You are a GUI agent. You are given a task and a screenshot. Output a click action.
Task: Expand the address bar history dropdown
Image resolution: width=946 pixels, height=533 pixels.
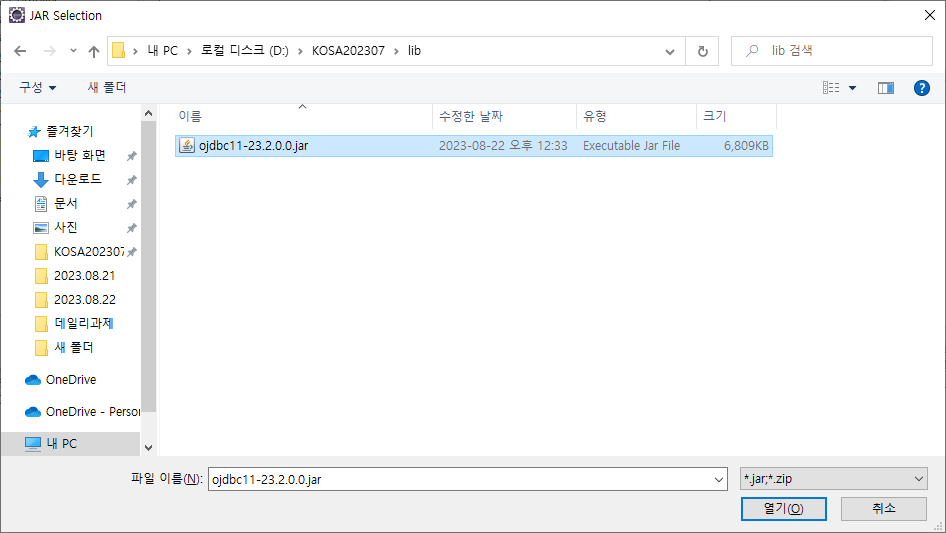point(670,51)
